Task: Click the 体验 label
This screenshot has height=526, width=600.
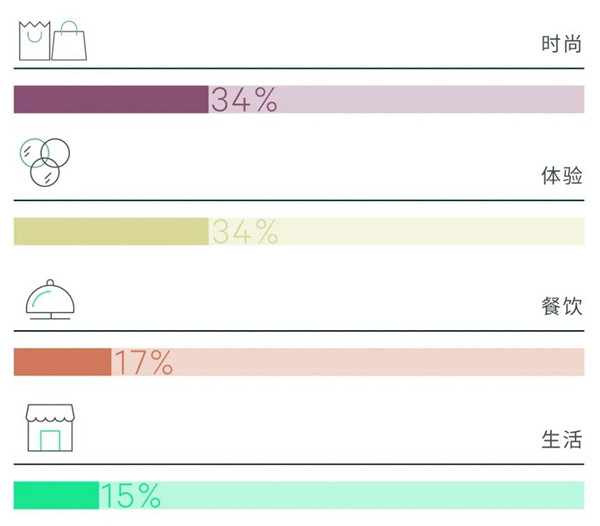Action: pyautogui.click(x=561, y=176)
